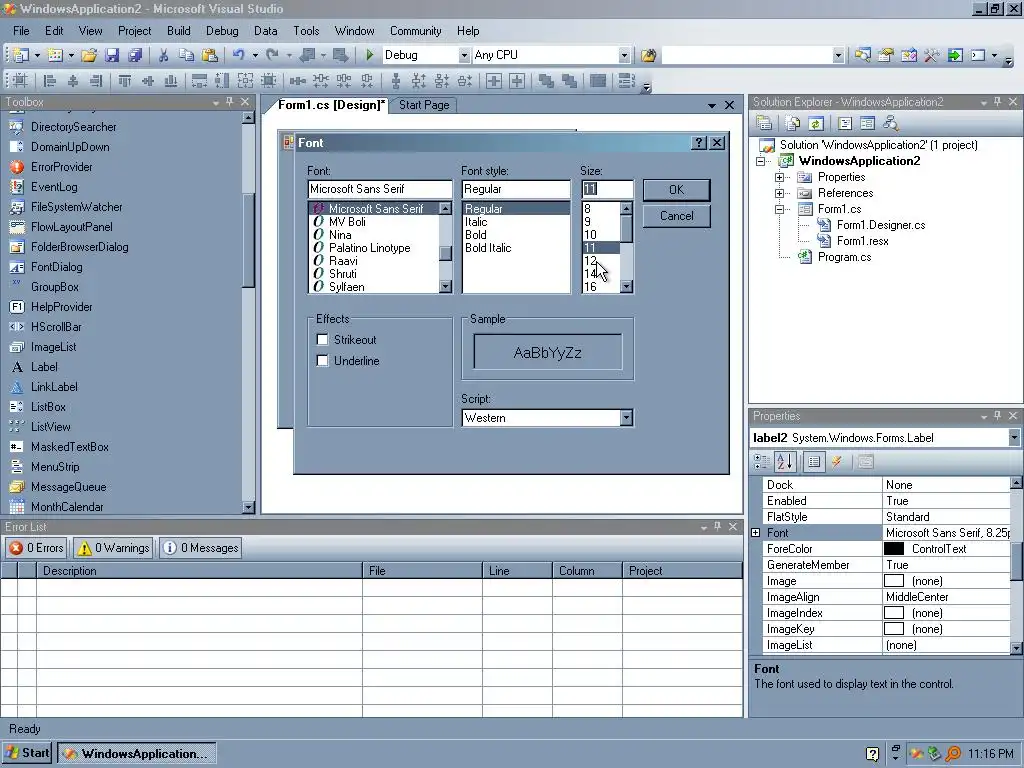Screen dimensions: 1024x768
Task: Start debugging with the green play icon
Action: point(370,56)
